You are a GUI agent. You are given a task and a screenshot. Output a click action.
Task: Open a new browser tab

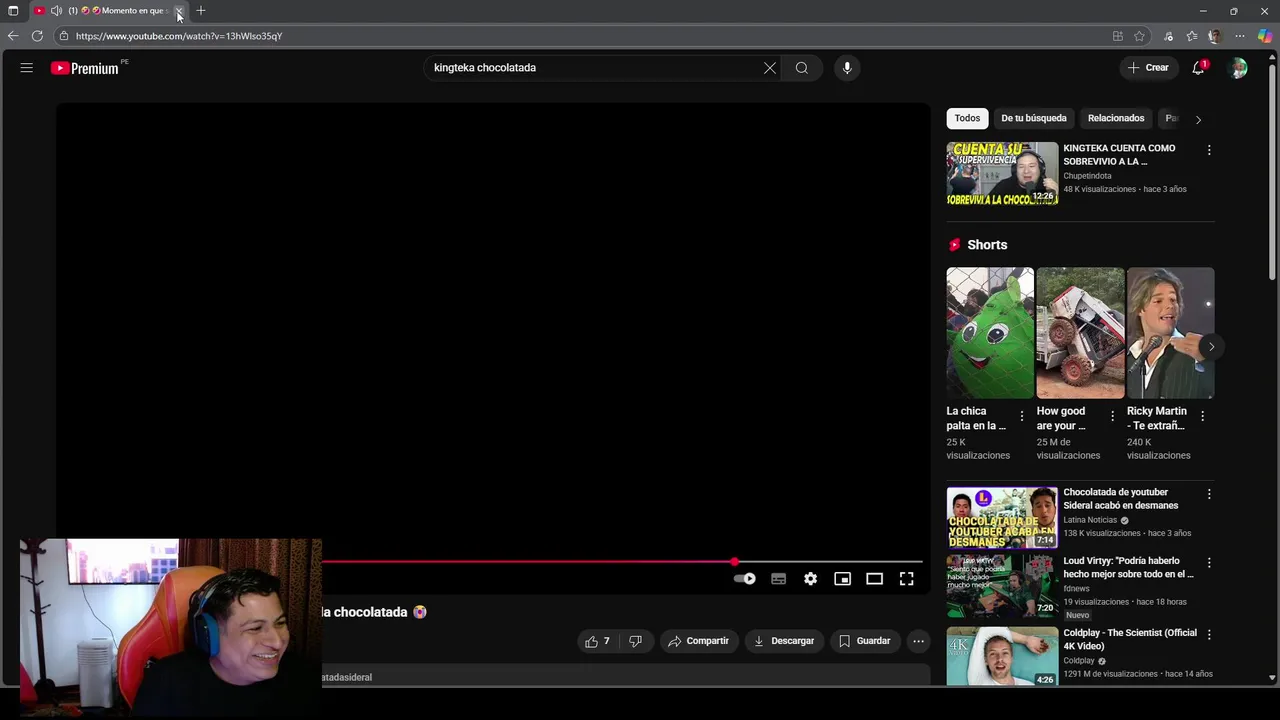pos(201,11)
